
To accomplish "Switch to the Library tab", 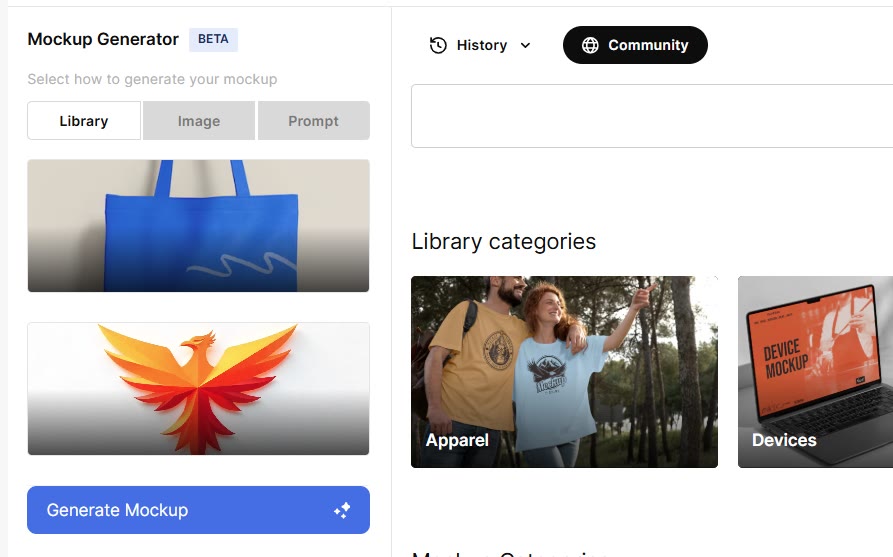I will [x=84, y=121].
